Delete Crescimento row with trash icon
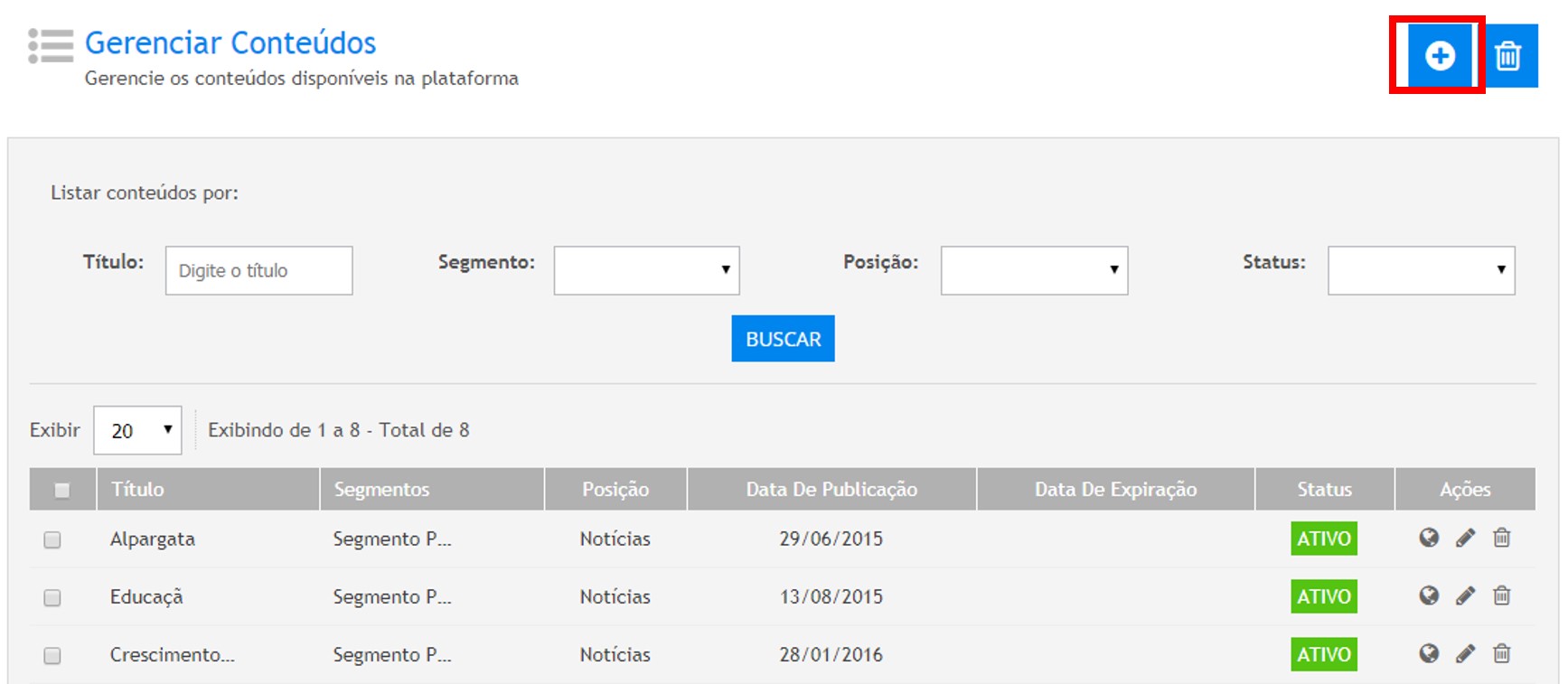1568x684 pixels. 1501,654
